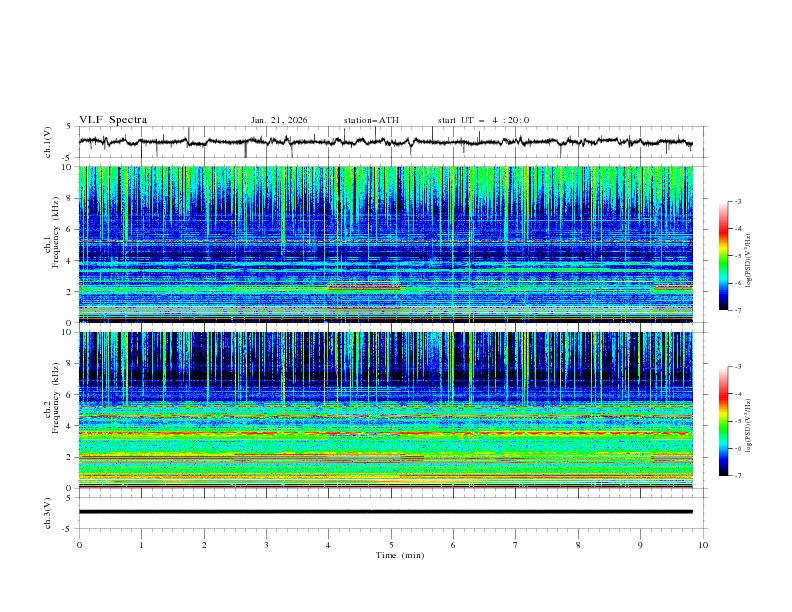792x612 pixels.
Task: Click the "Time (min)" axis label
Action: (400, 555)
